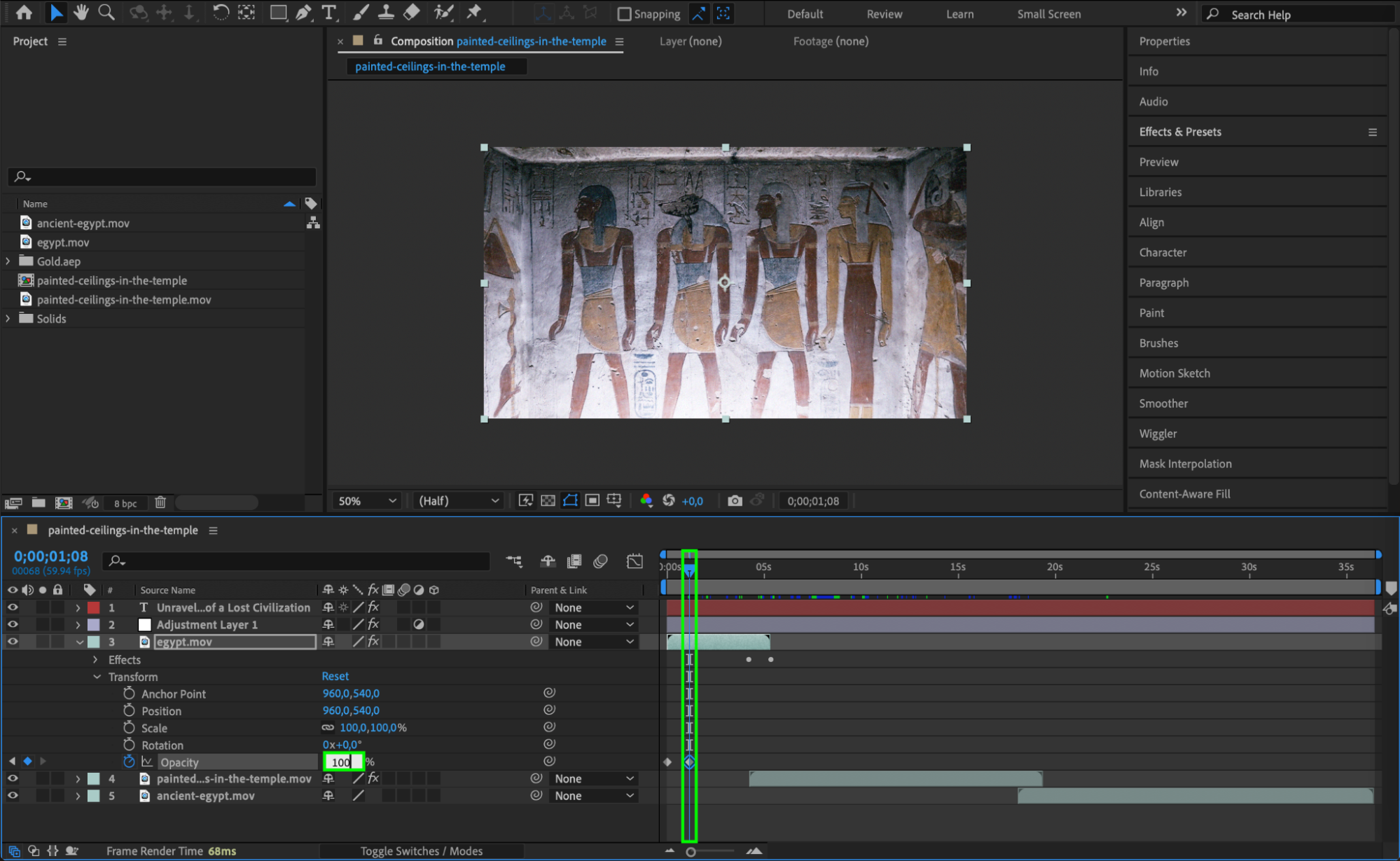The image size is (1400, 861).
Task: Open the 50% magnification dropdown
Action: [367, 501]
